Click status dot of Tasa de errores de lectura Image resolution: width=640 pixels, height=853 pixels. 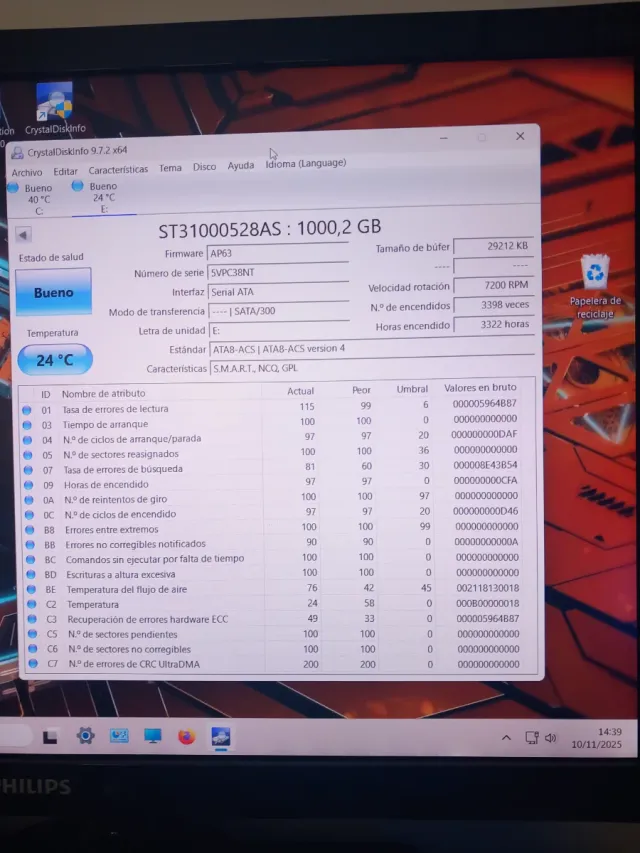(x=27, y=410)
